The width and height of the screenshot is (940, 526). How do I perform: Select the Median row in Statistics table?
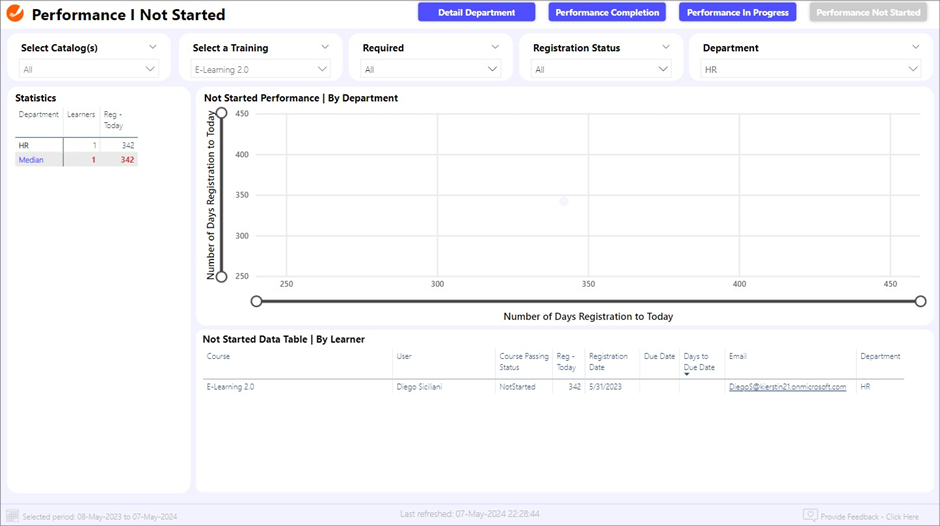point(31,160)
